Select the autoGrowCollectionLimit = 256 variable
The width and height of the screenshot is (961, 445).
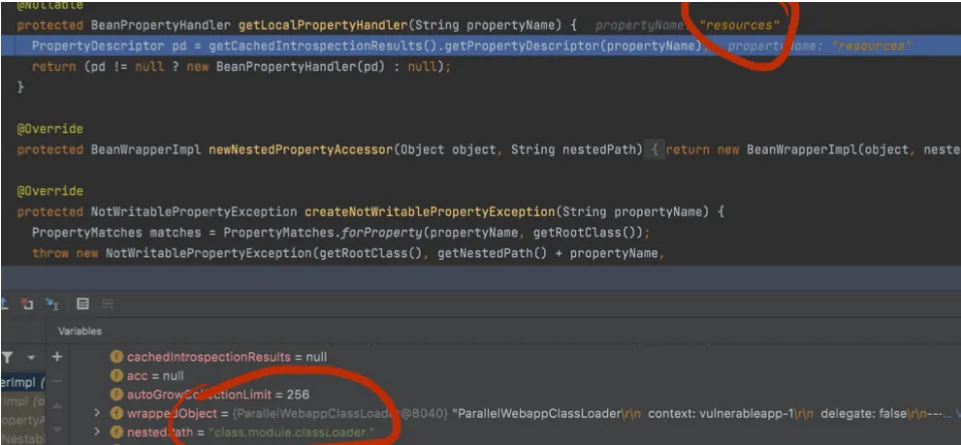click(210, 395)
